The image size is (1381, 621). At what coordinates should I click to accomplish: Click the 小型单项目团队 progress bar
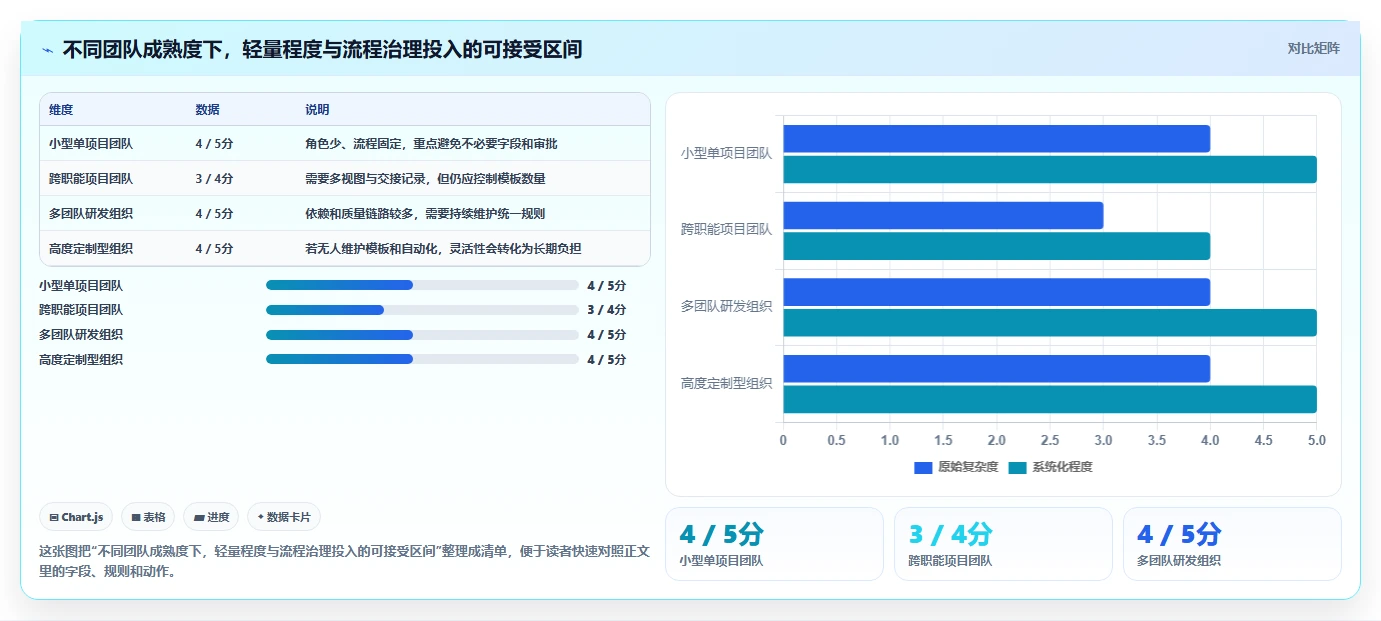[x=422, y=285]
